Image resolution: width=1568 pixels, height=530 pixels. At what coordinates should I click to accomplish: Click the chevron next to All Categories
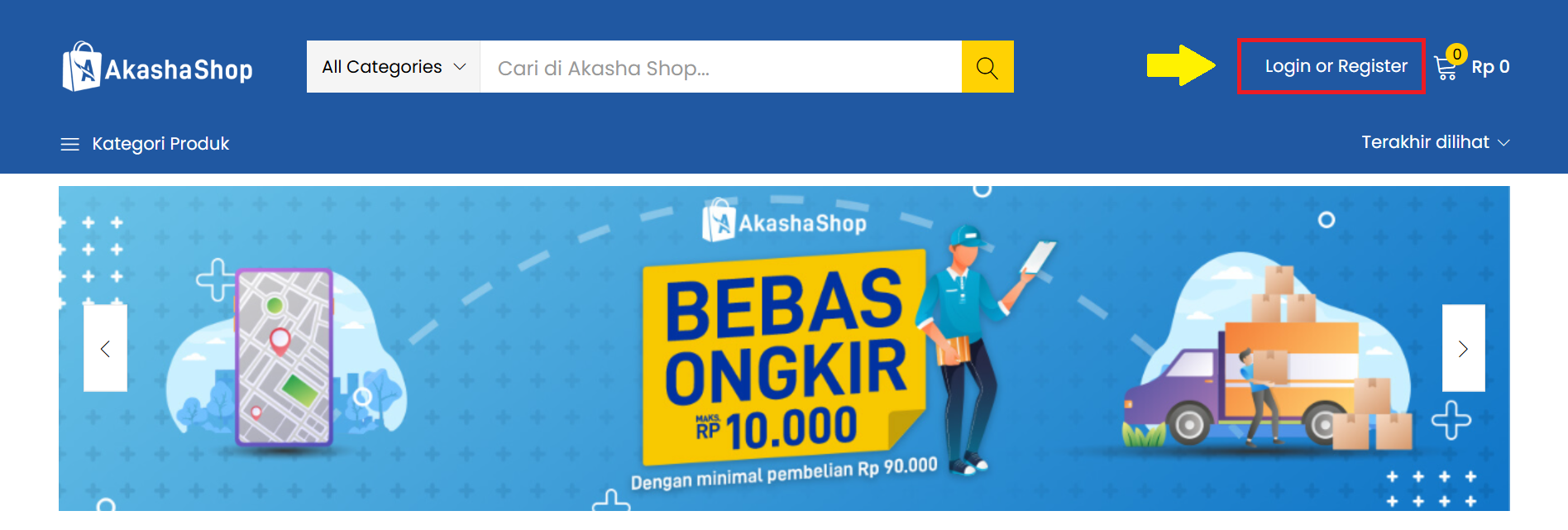coord(461,67)
